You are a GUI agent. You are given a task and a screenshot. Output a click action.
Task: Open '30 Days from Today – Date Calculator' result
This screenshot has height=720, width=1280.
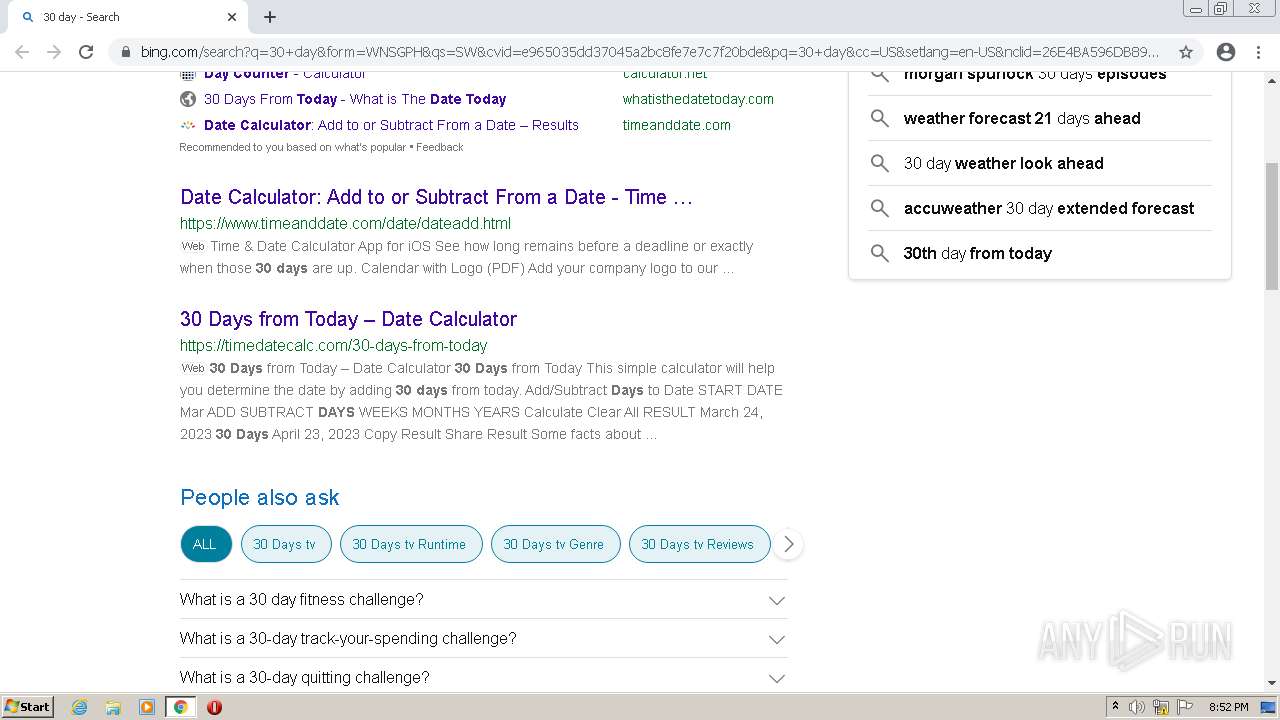click(348, 319)
